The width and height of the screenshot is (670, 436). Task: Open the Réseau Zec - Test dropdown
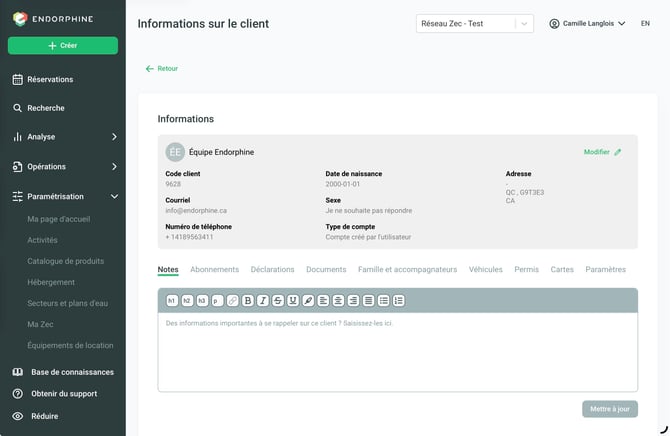pos(475,24)
